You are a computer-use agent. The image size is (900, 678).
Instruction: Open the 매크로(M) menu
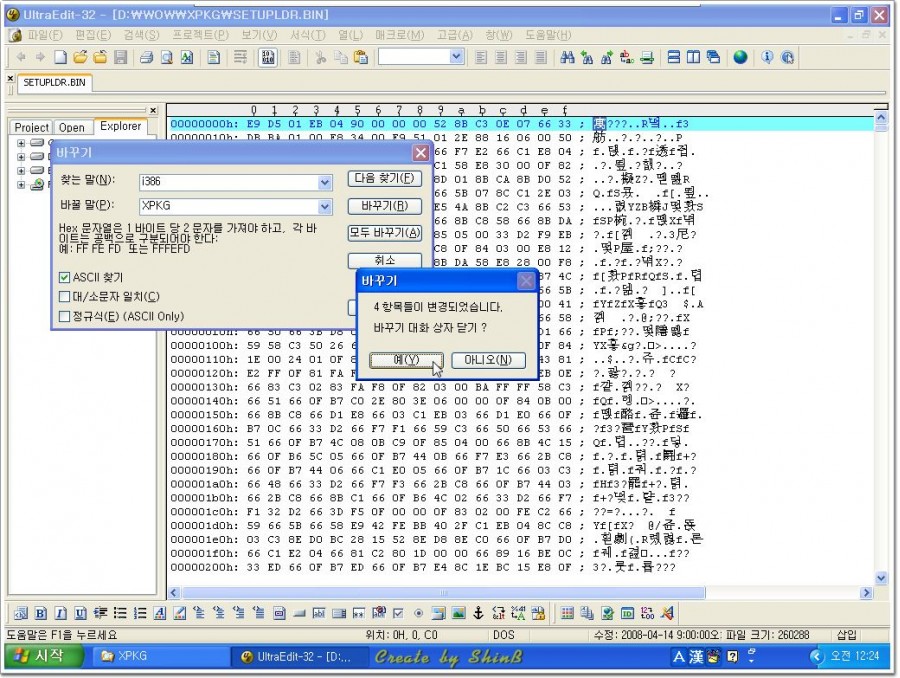(x=399, y=35)
